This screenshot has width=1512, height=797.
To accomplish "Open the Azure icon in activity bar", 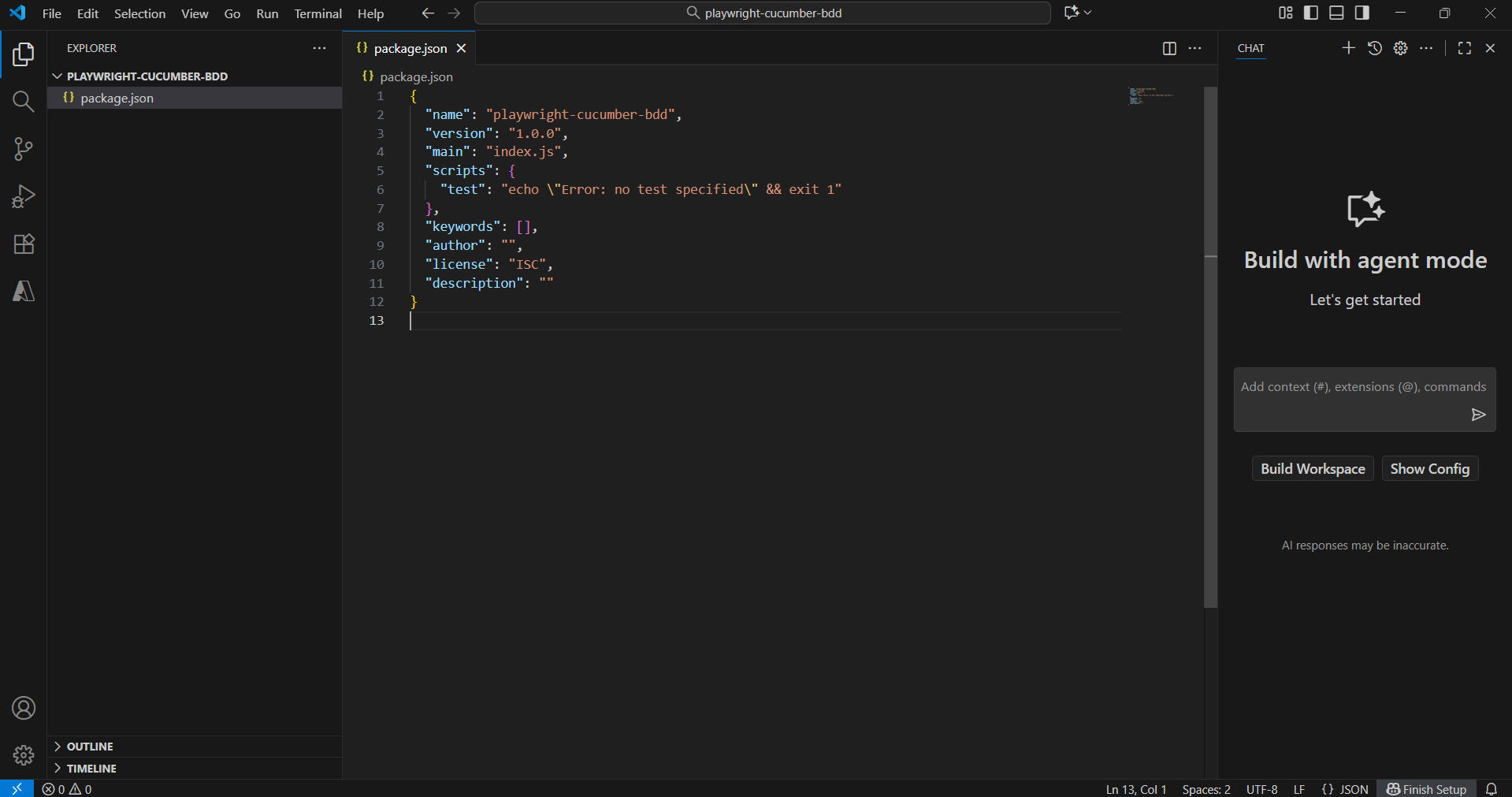I will point(23,291).
